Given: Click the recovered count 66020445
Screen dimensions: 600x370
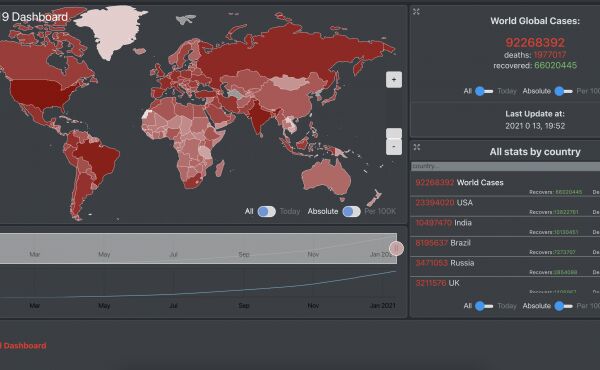Looking at the screenshot, I should [555, 65].
